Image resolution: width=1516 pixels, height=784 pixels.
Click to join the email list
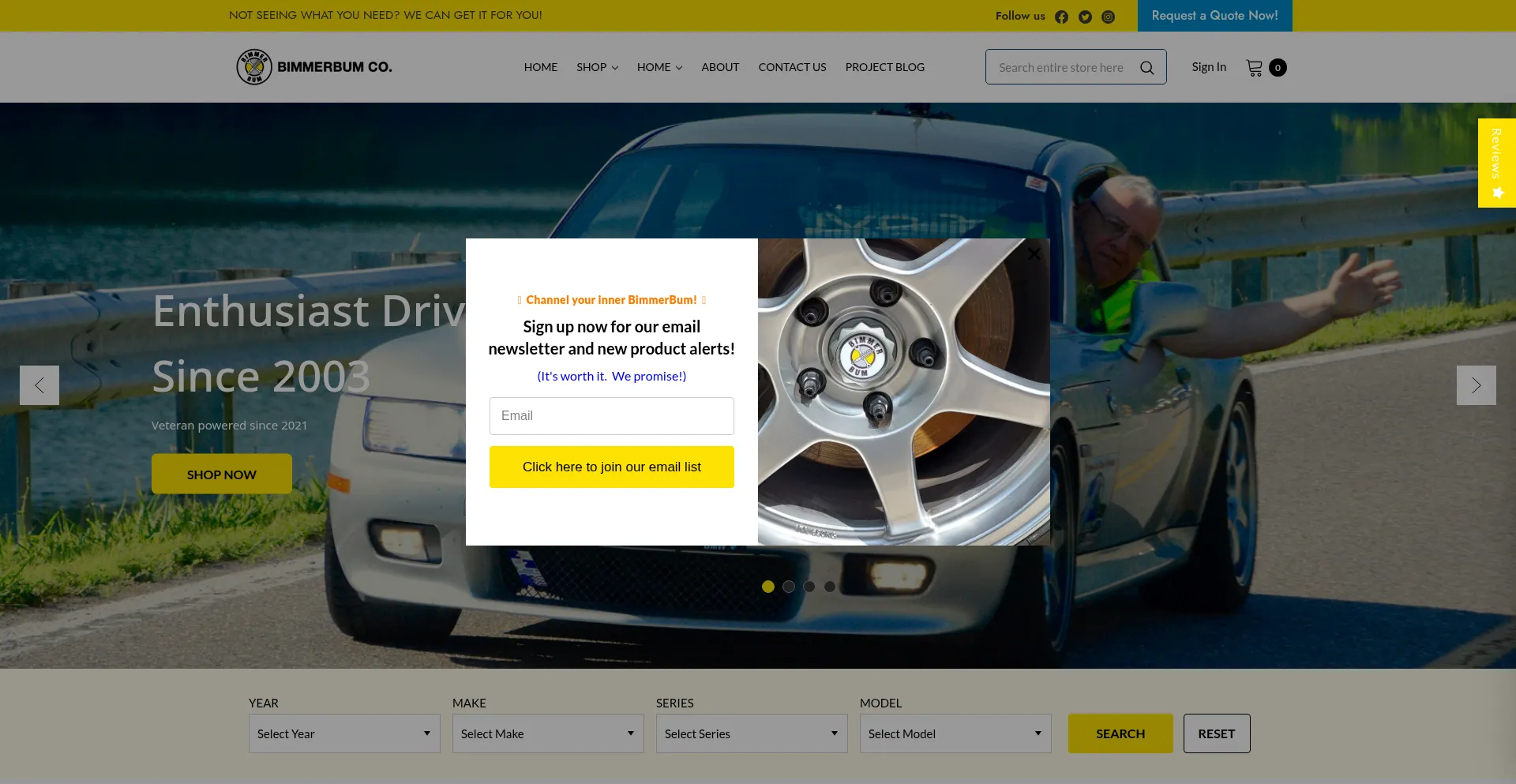click(x=611, y=467)
